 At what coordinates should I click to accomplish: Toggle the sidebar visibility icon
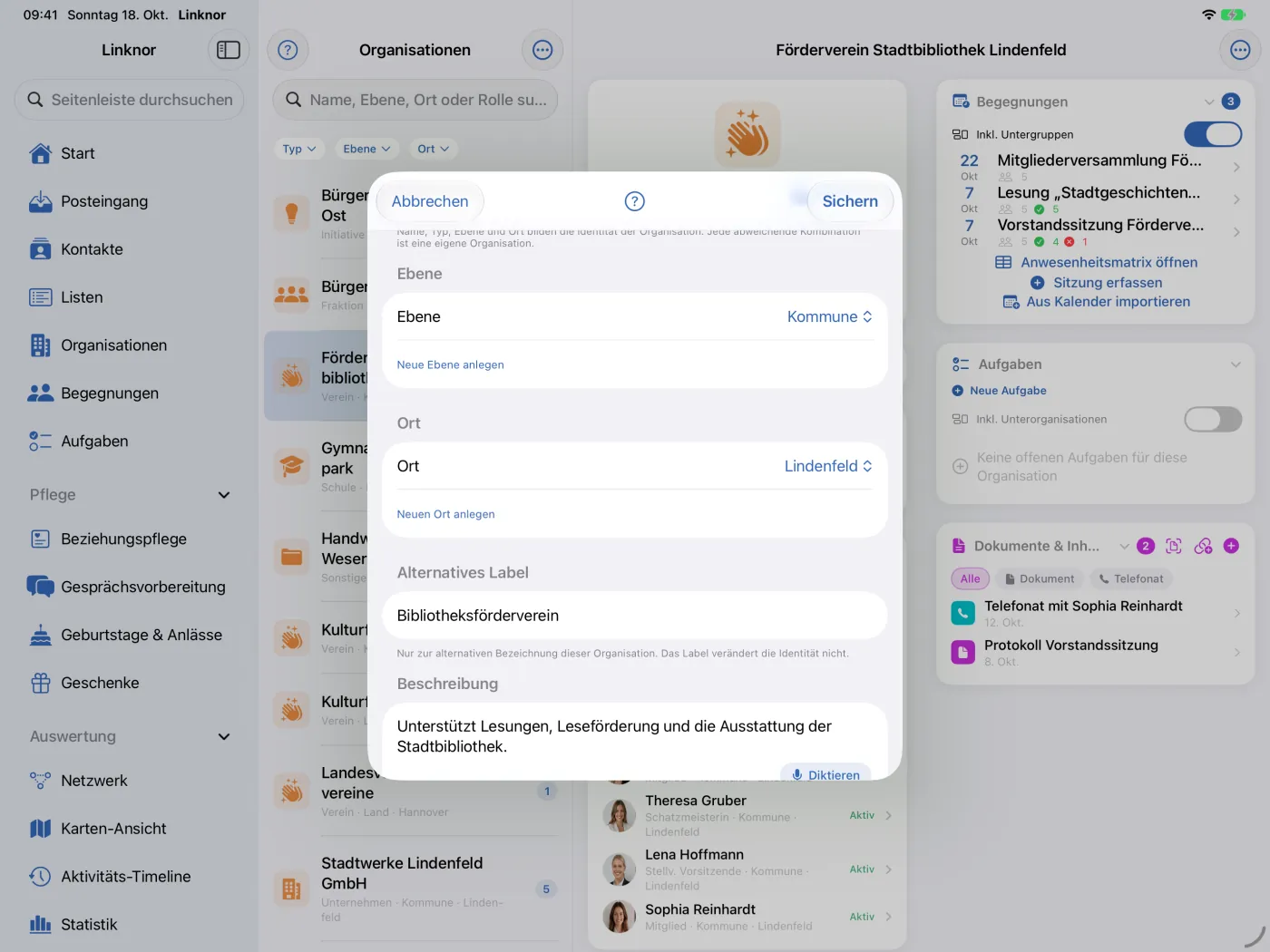229,50
